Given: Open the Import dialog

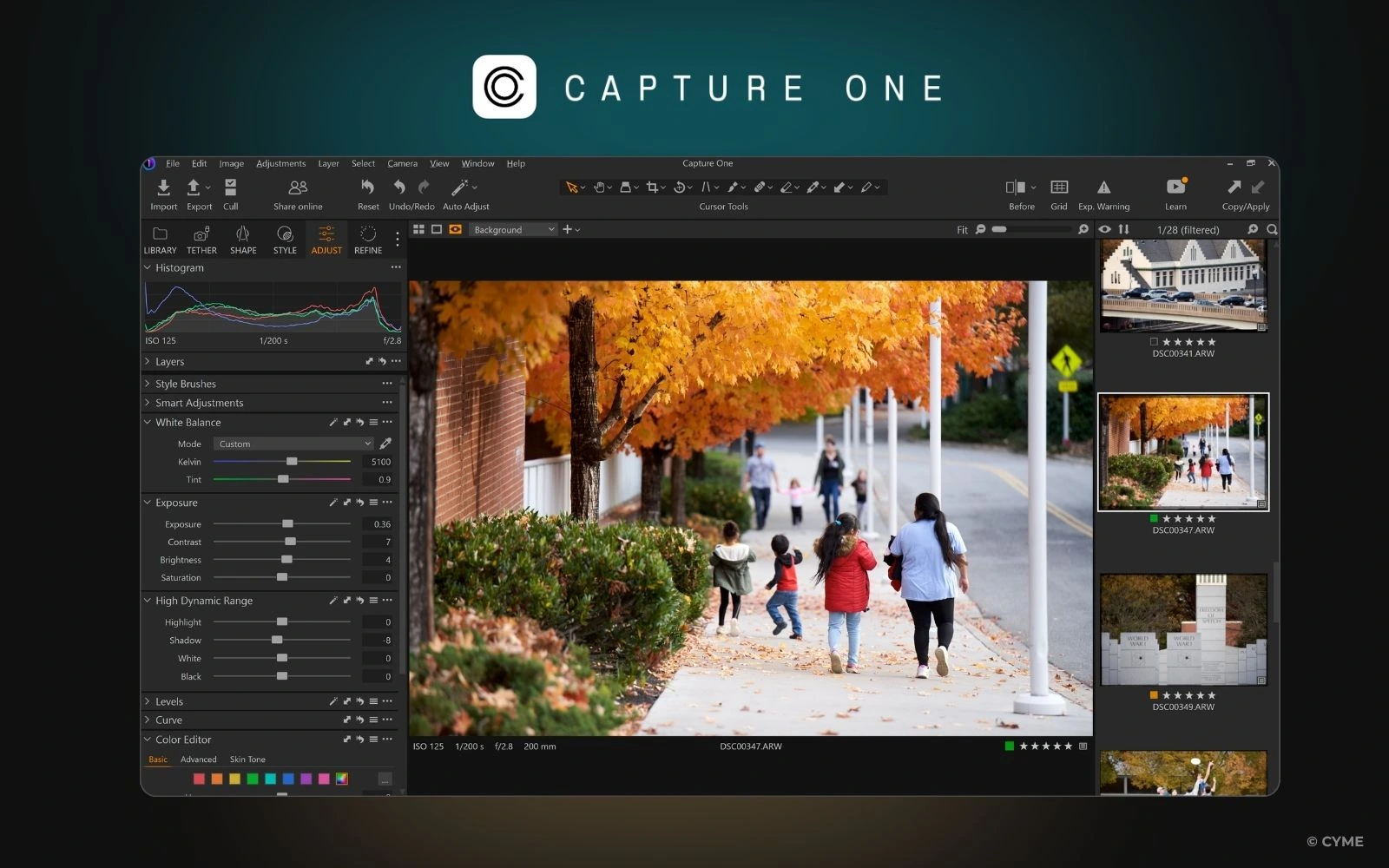Looking at the screenshot, I should (x=163, y=193).
